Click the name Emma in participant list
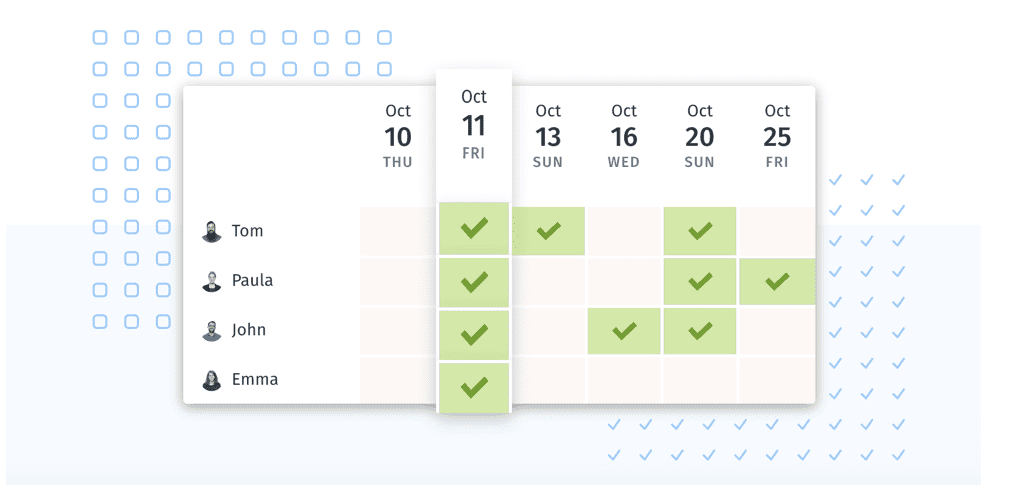 [255, 380]
